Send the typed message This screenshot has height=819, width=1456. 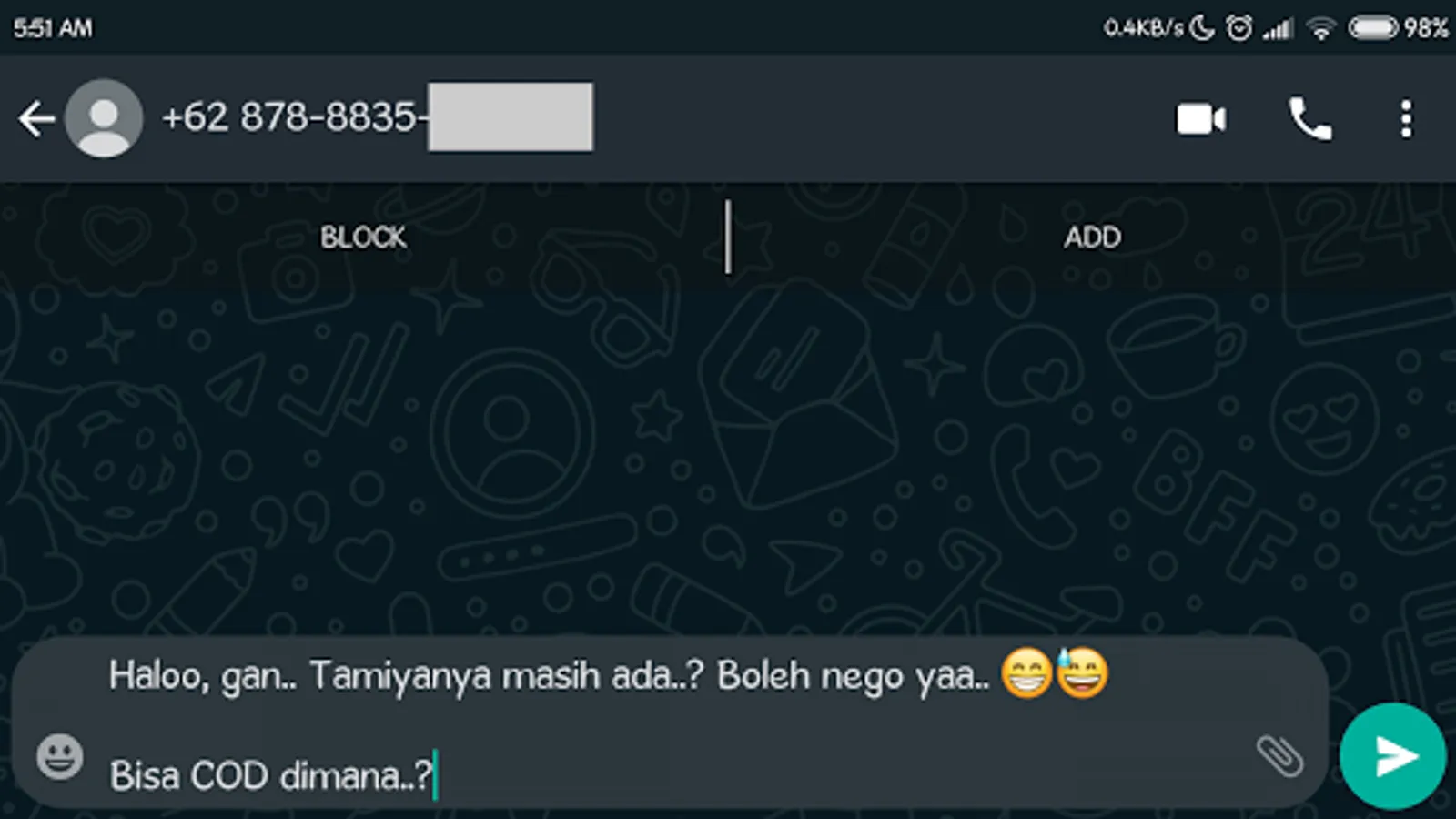1392,755
